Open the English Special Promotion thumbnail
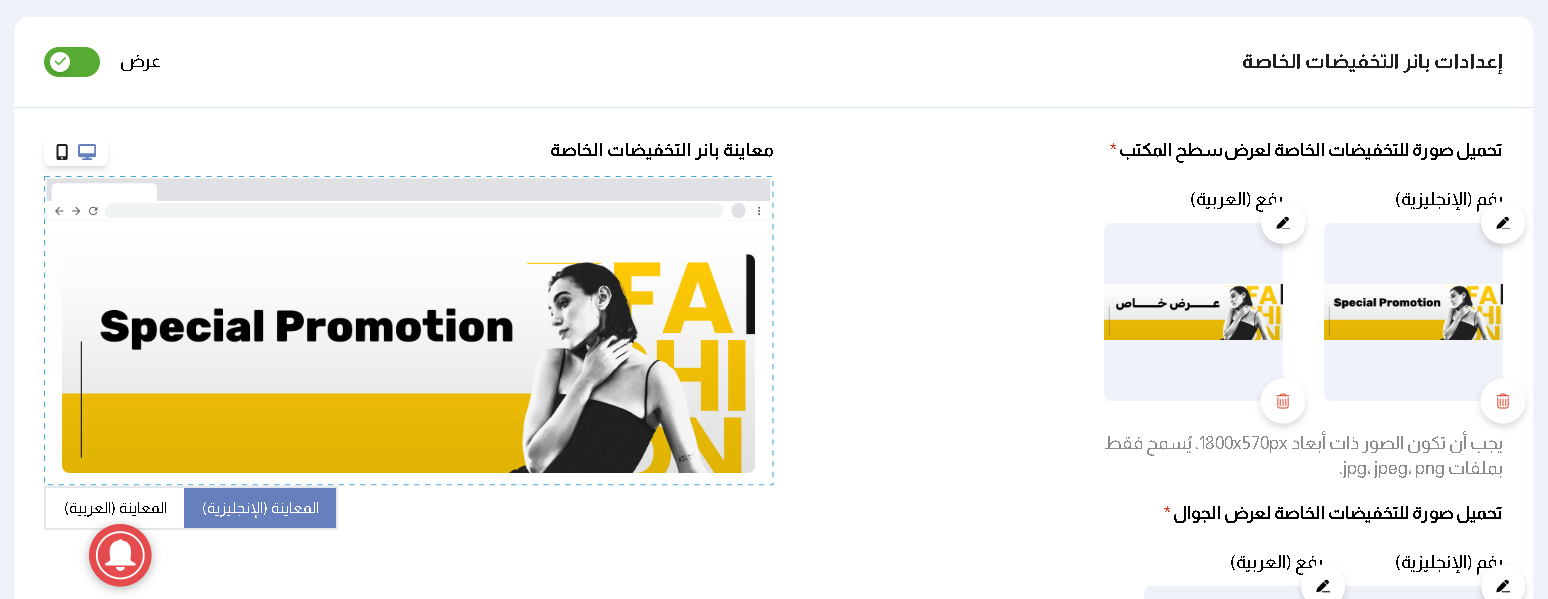This screenshot has width=1548, height=599. click(x=1413, y=312)
